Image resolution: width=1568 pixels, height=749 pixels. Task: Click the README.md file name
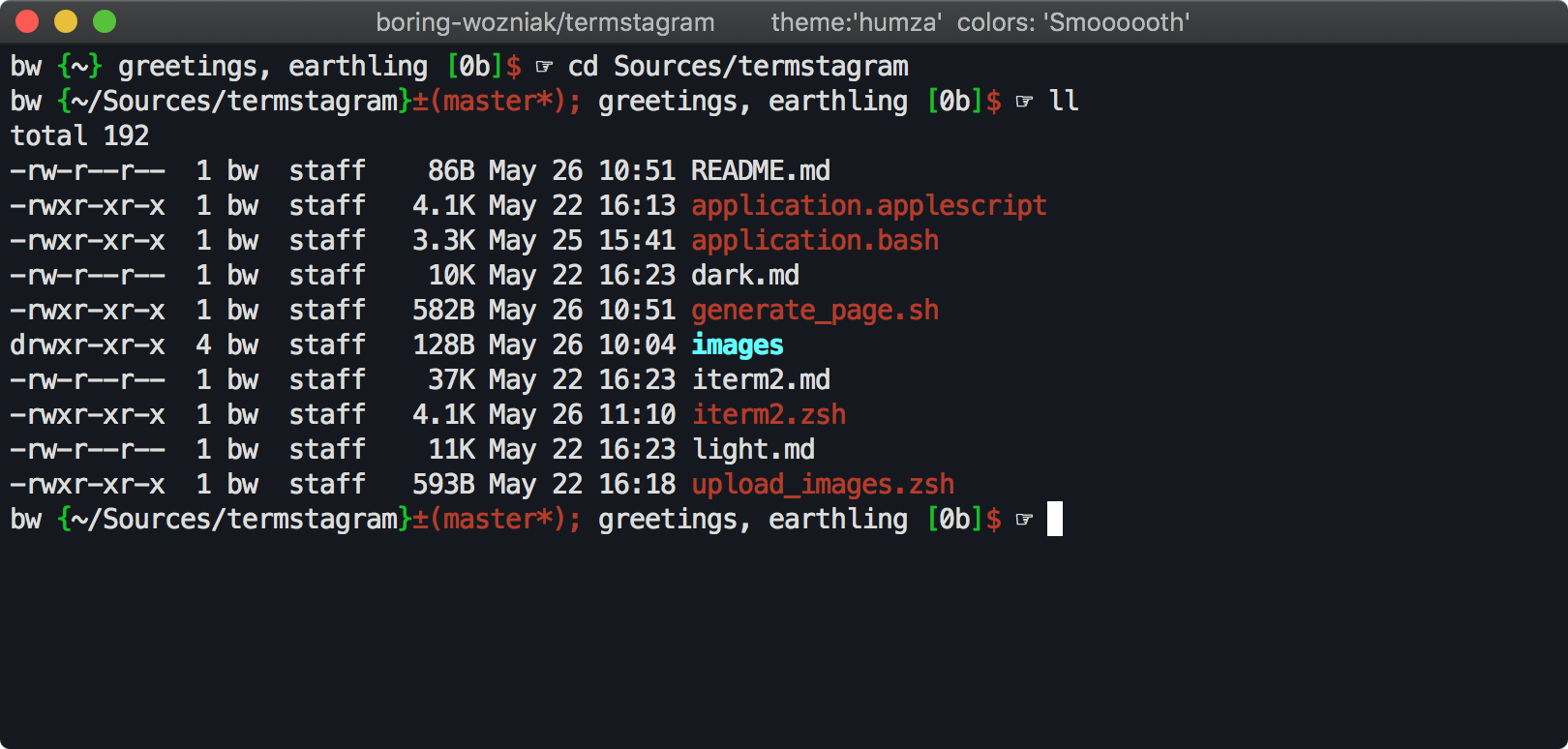click(761, 171)
